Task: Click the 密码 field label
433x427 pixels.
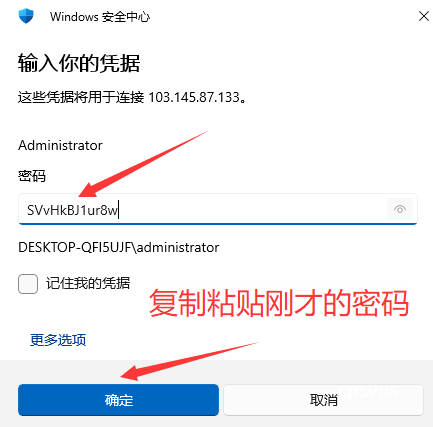Action: (32, 176)
